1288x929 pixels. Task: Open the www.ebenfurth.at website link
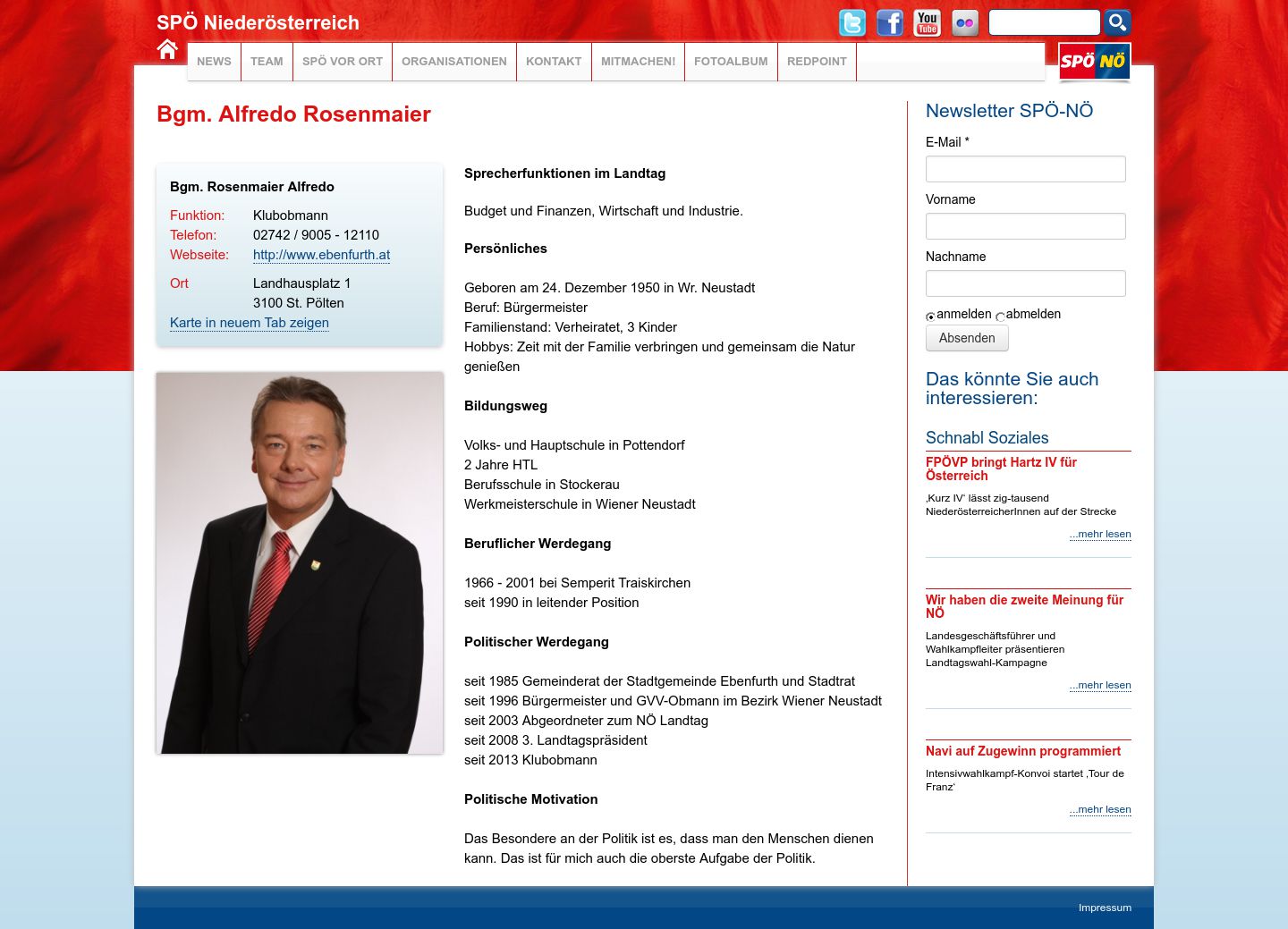coord(321,255)
